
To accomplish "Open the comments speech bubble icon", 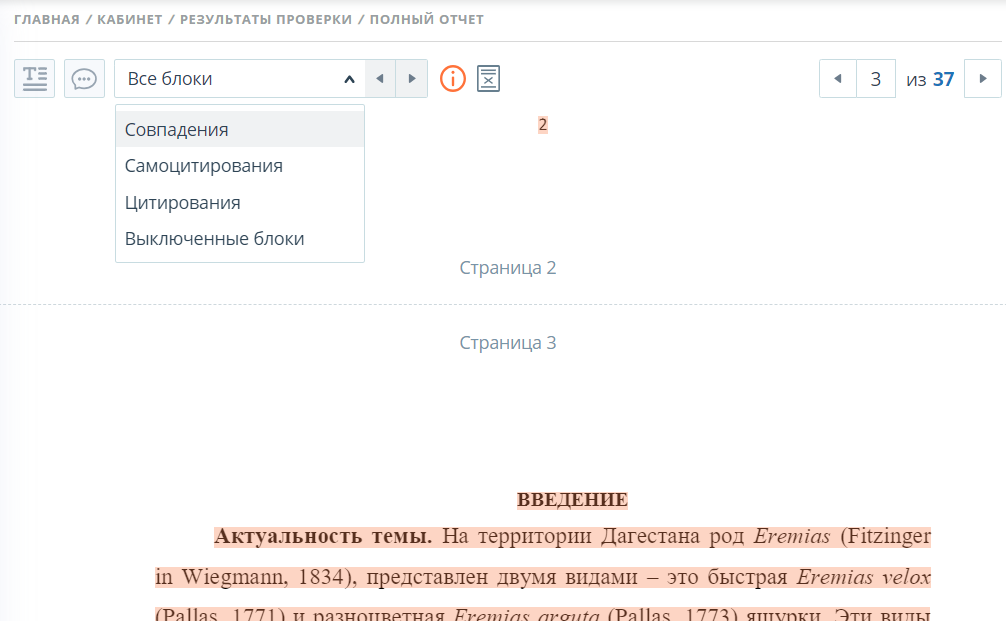I will pyautogui.click(x=85, y=78).
